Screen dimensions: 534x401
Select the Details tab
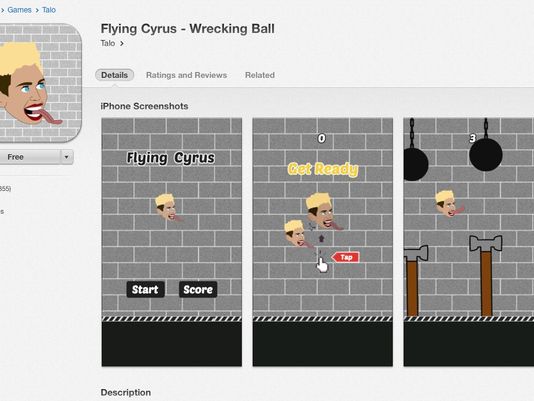(114, 75)
